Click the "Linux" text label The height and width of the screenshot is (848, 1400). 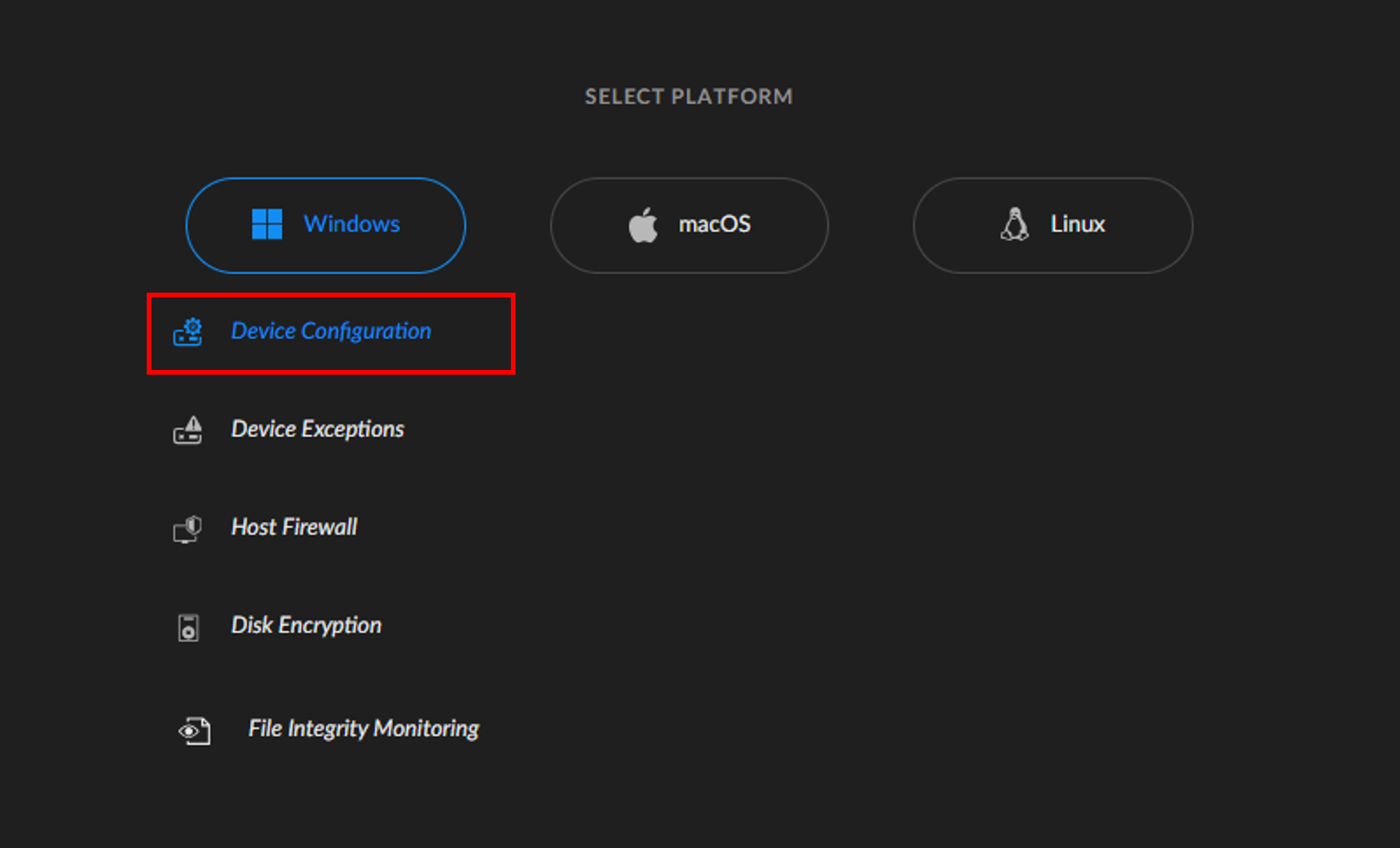click(x=1077, y=224)
